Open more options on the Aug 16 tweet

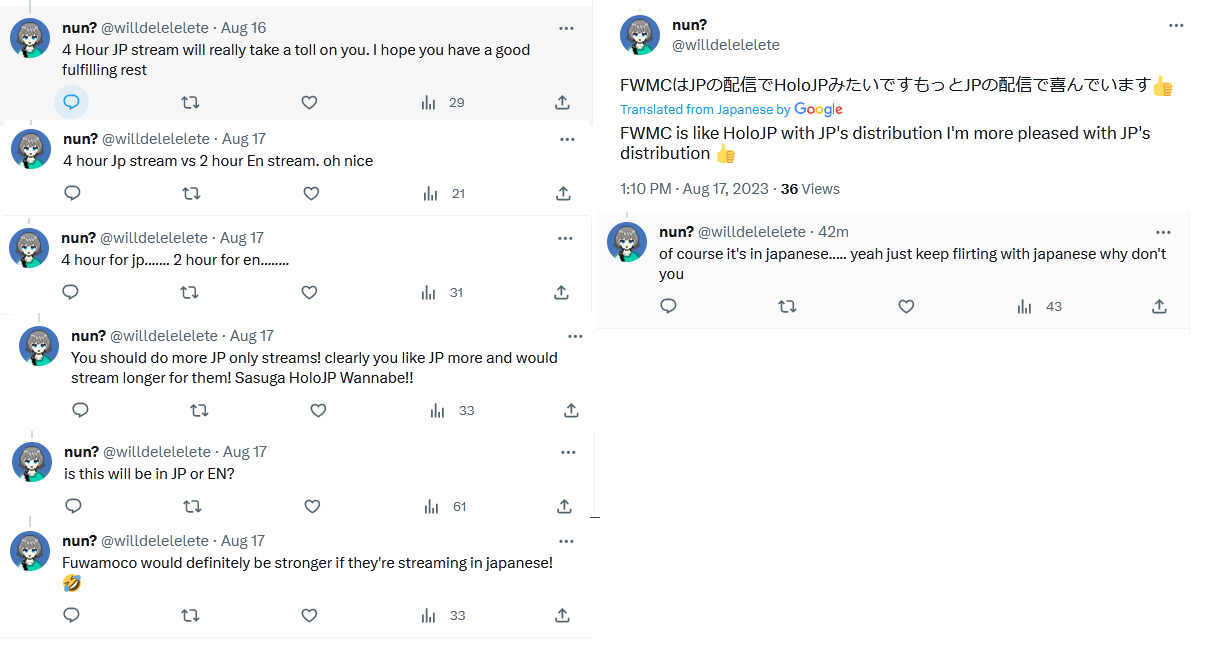[x=566, y=28]
